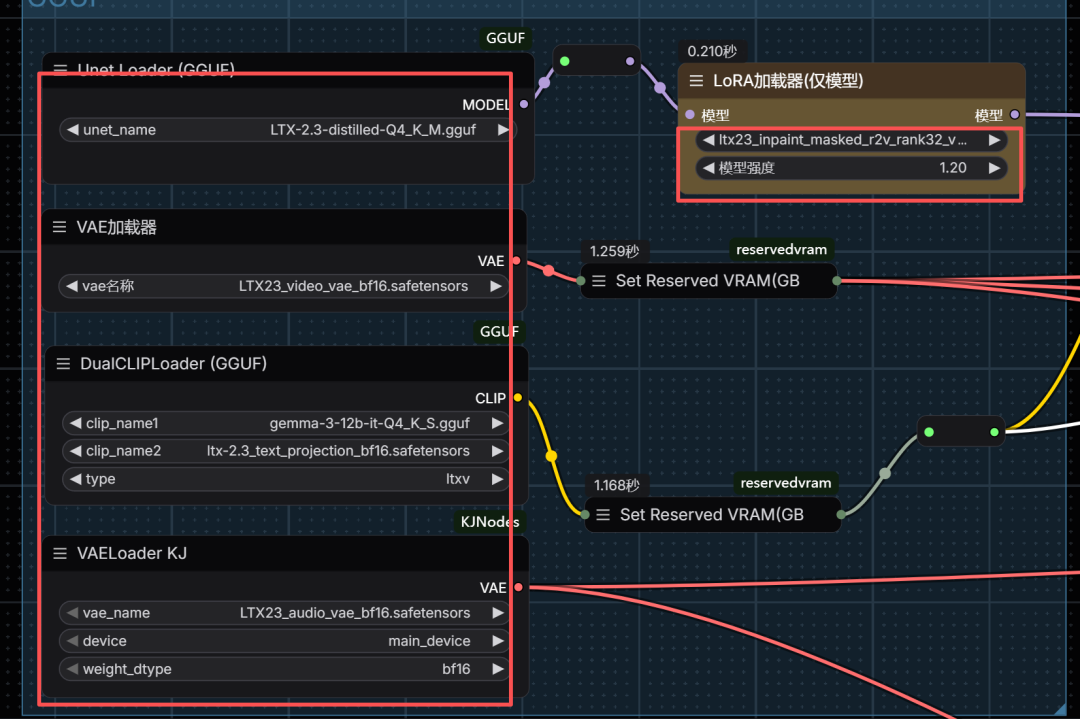Step clip_name2 backward with left arrow
This screenshot has width=1080, height=719.
[75, 451]
